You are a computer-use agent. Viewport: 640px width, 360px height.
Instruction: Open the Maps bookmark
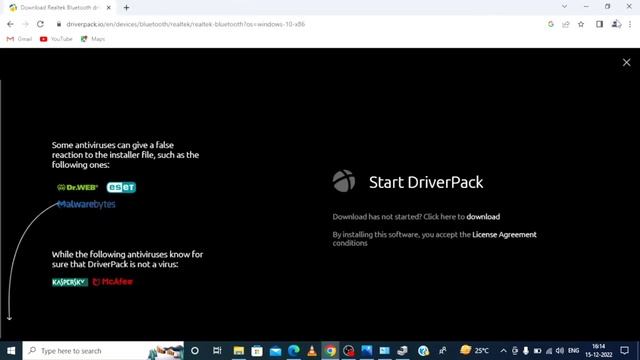coord(93,39)
